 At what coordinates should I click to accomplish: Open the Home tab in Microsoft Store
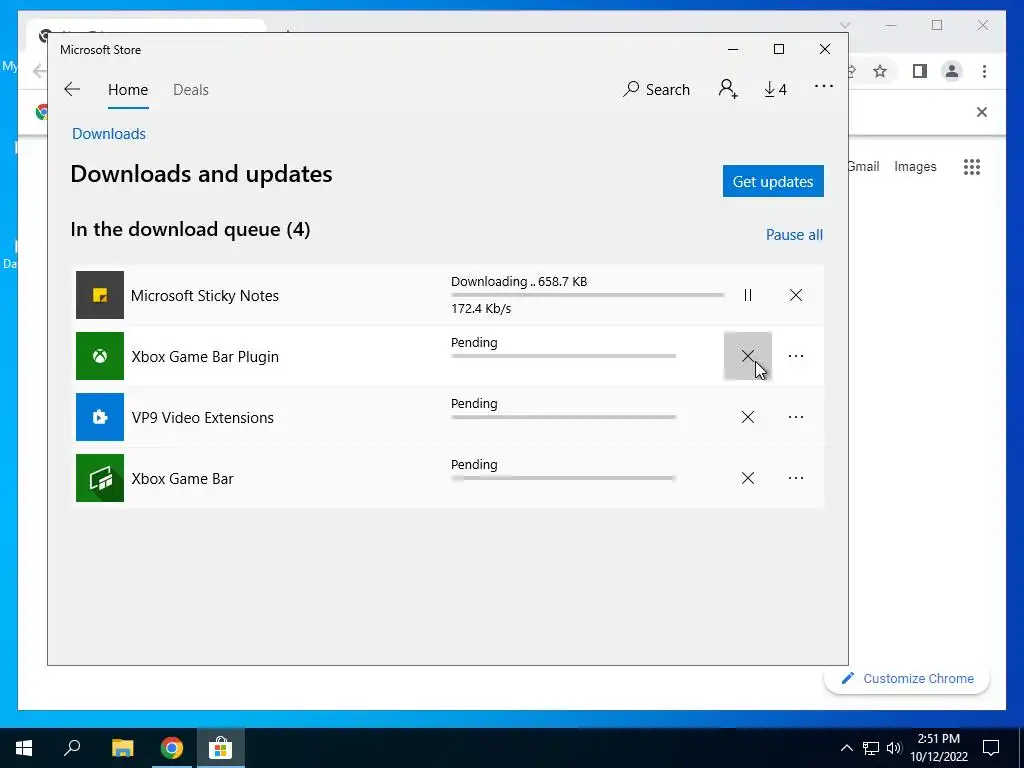coord(128,89)
